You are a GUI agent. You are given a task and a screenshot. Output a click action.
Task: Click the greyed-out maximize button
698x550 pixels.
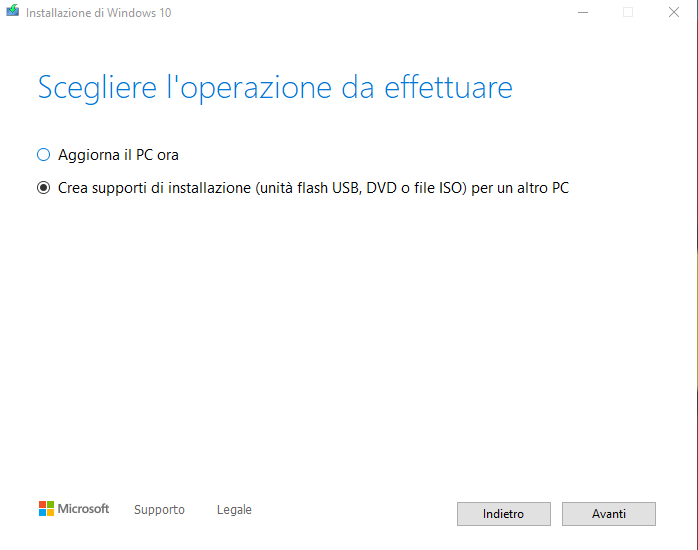[628, 13]
